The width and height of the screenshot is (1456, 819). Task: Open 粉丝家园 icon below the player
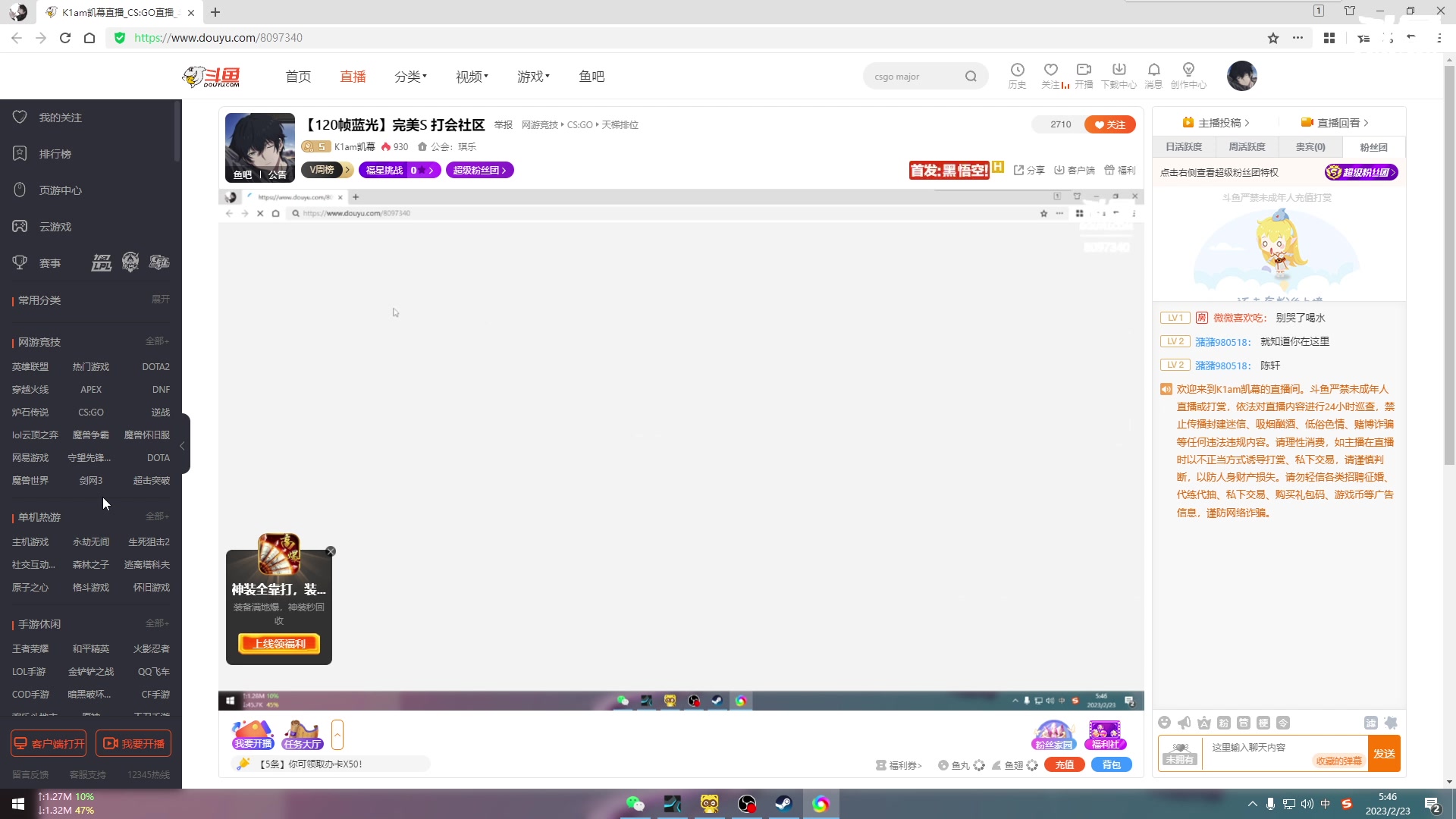tap(1054, 735)
